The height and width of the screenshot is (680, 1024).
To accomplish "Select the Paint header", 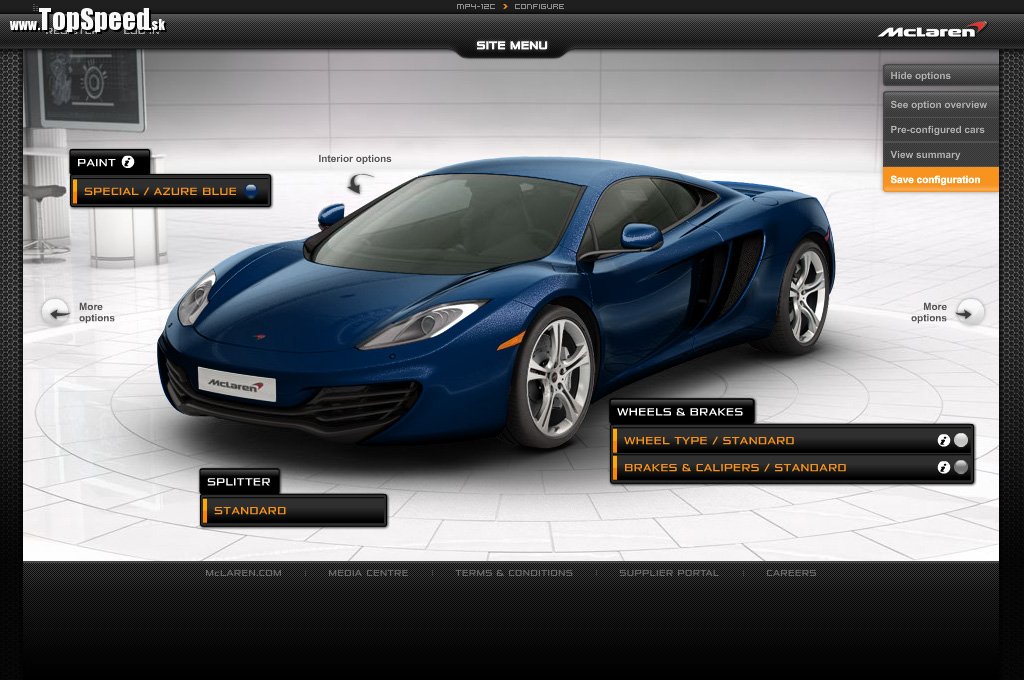I will 110,162.
